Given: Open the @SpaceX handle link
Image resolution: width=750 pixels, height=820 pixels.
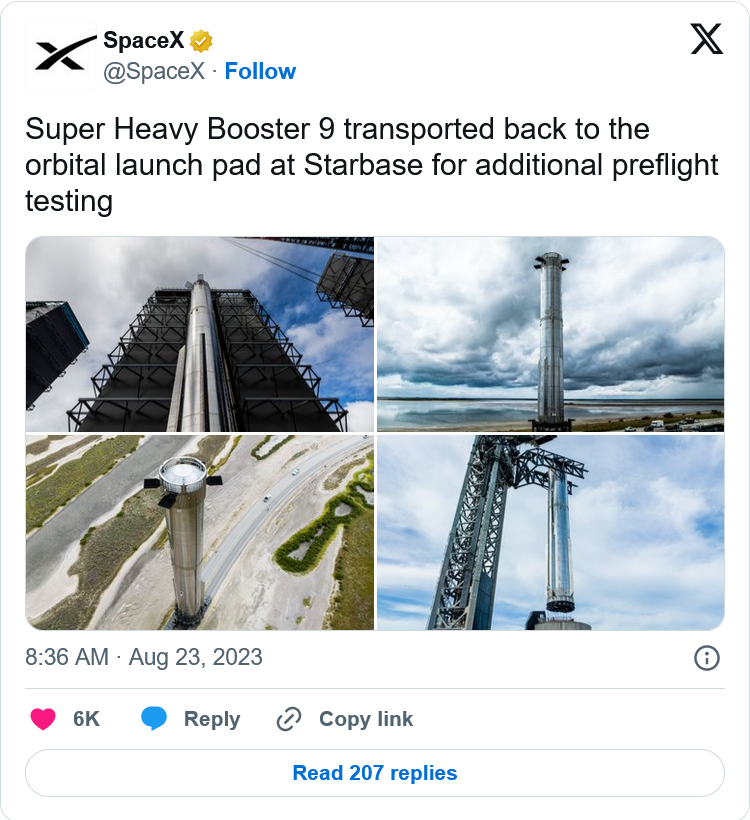Looking at the screenshot, I should [153, 71].
